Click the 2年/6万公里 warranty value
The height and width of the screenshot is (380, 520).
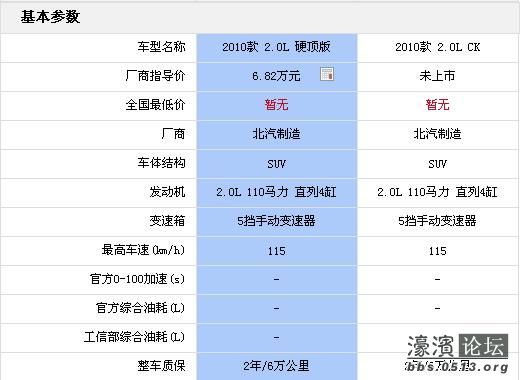pos(276,366)
